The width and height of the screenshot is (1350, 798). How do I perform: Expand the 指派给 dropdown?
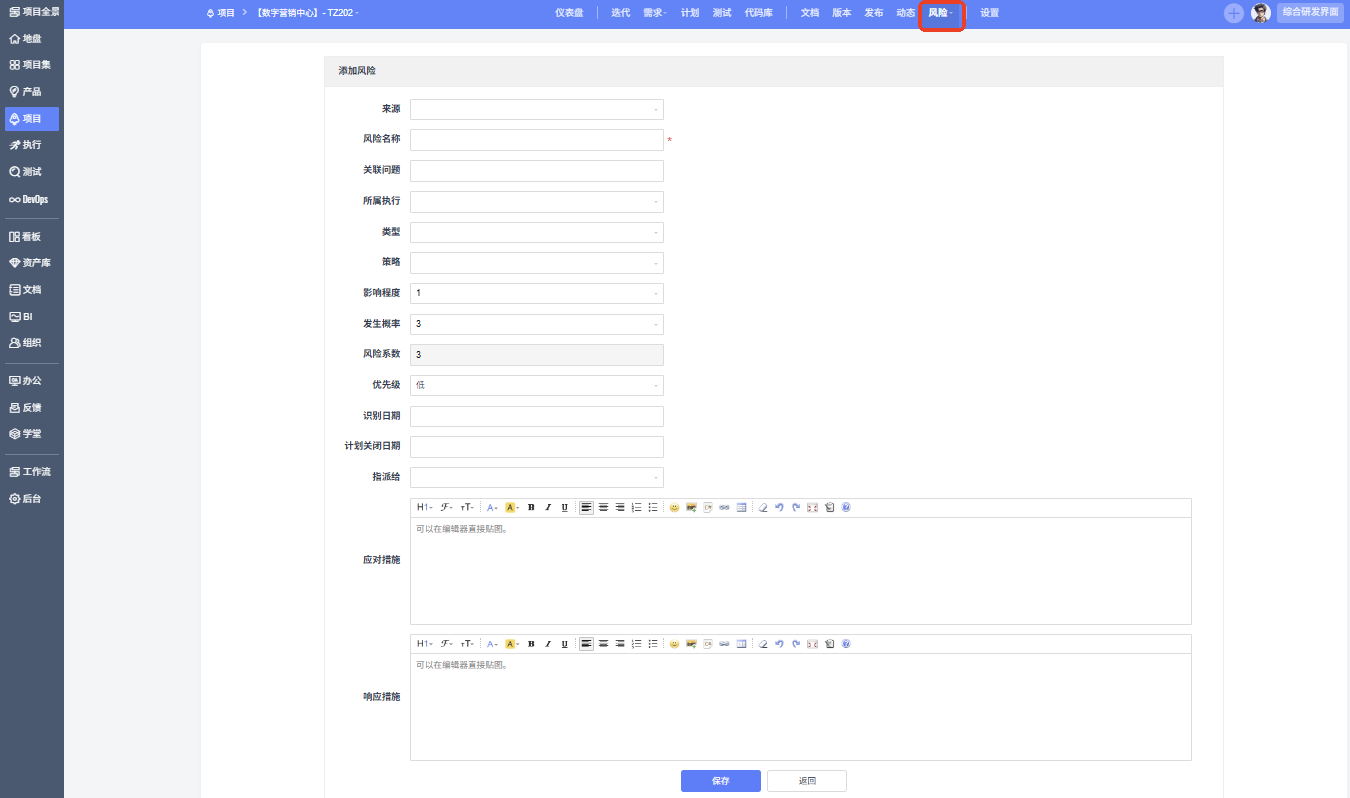pos(537,477)
